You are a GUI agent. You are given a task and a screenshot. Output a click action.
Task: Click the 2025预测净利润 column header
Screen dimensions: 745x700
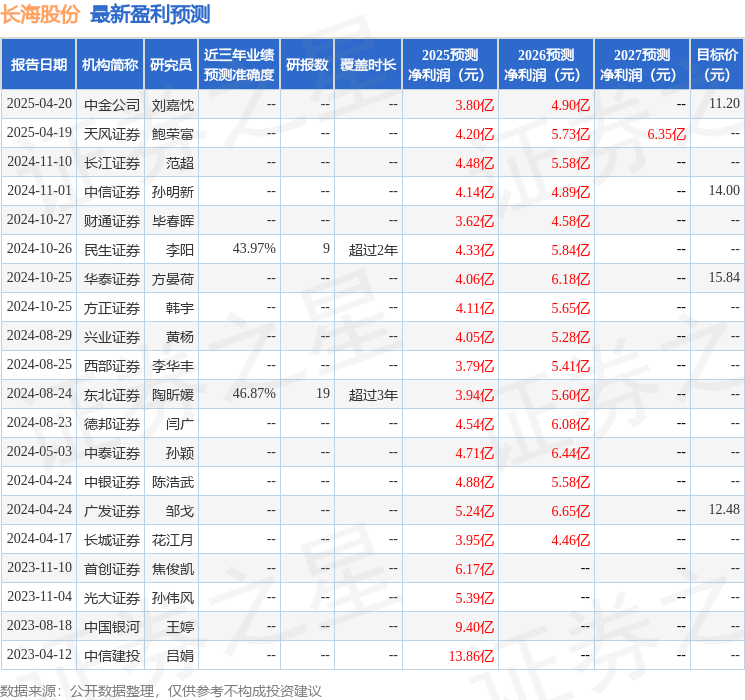(x=450, y=65)
